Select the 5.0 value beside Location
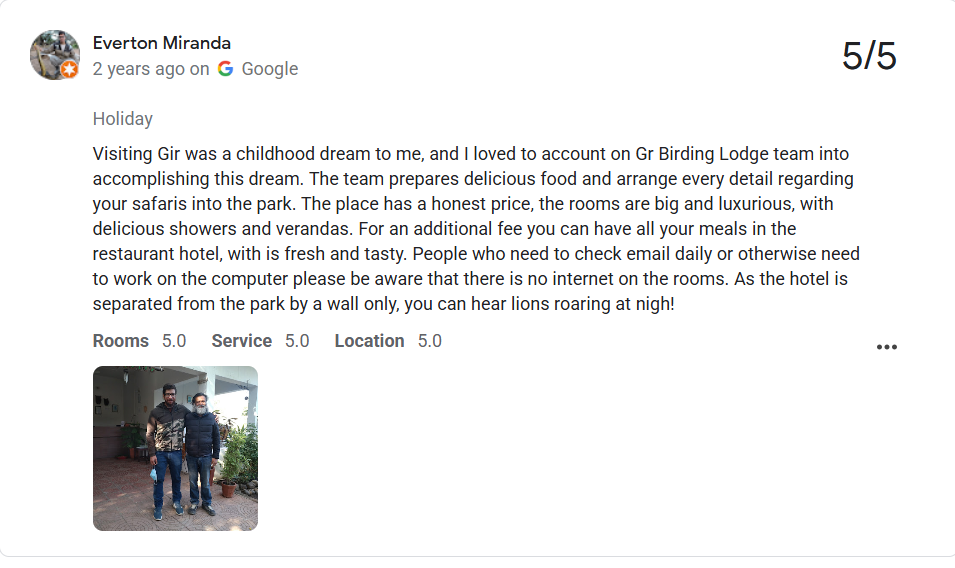This screenshot has width=955, height=568. click(x=429, y=341)
